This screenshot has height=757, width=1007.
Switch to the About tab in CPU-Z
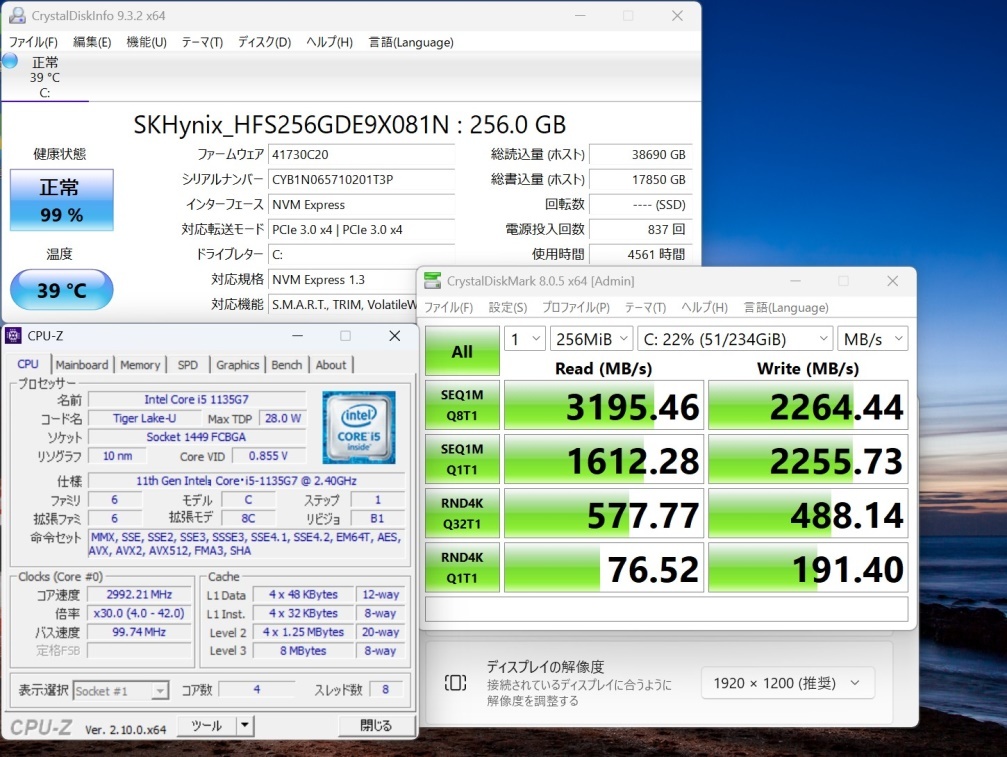coord(331,365)
